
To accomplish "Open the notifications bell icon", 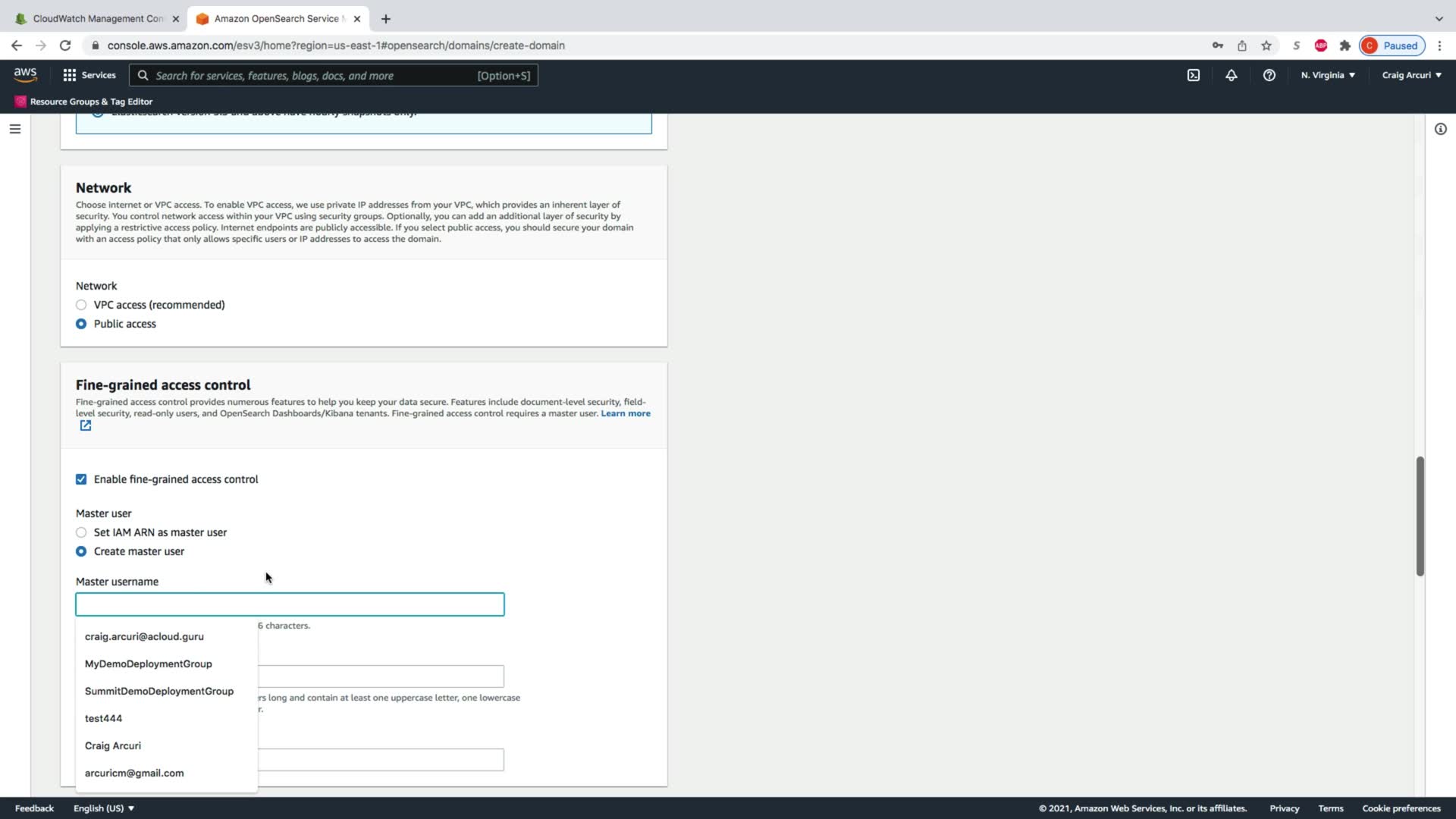I will click(x=1231, y=75).
